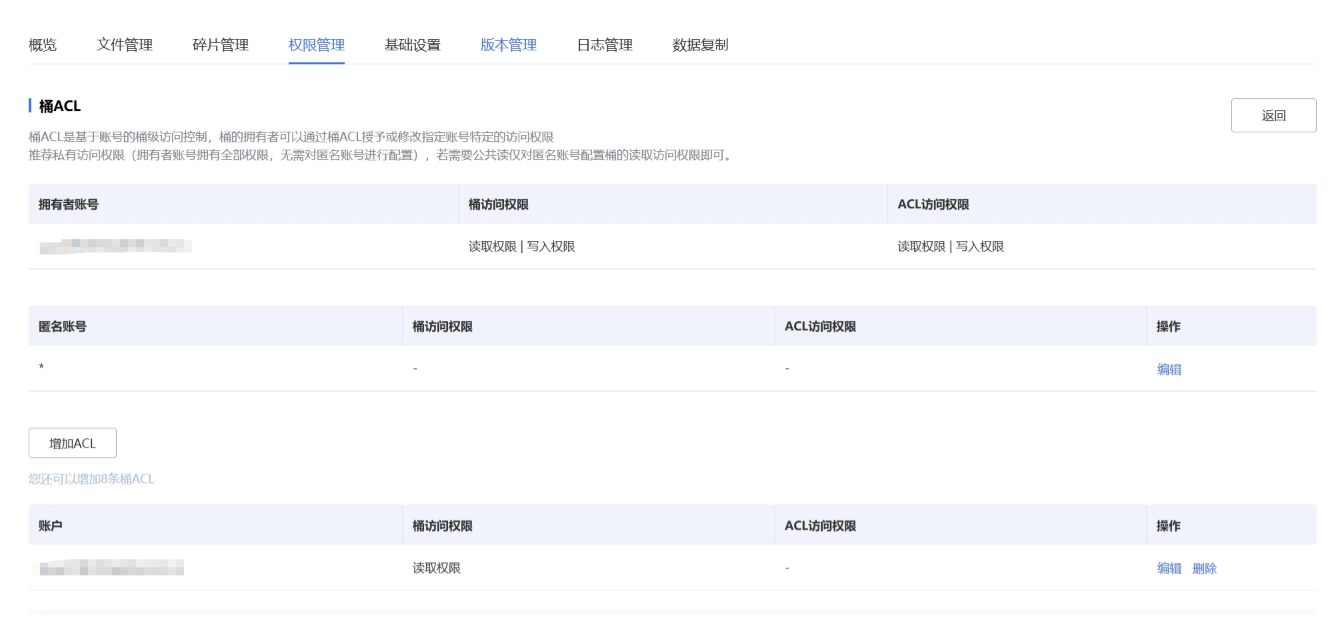Image resolution: width=1340 pixels, height=629 pixels.
Task: Open the 基础设置 tab
Action: [x=412, y=45]
